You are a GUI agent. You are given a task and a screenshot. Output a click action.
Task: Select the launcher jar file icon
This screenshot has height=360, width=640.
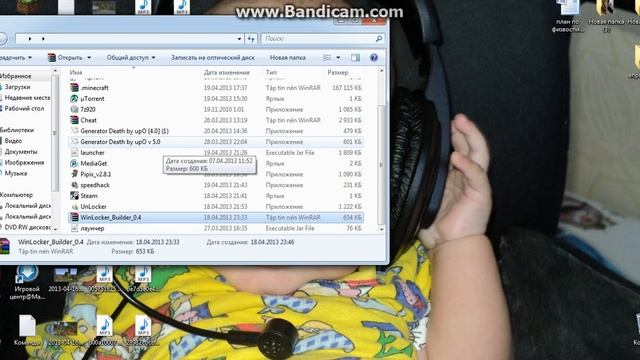click(x=74, y=153)
